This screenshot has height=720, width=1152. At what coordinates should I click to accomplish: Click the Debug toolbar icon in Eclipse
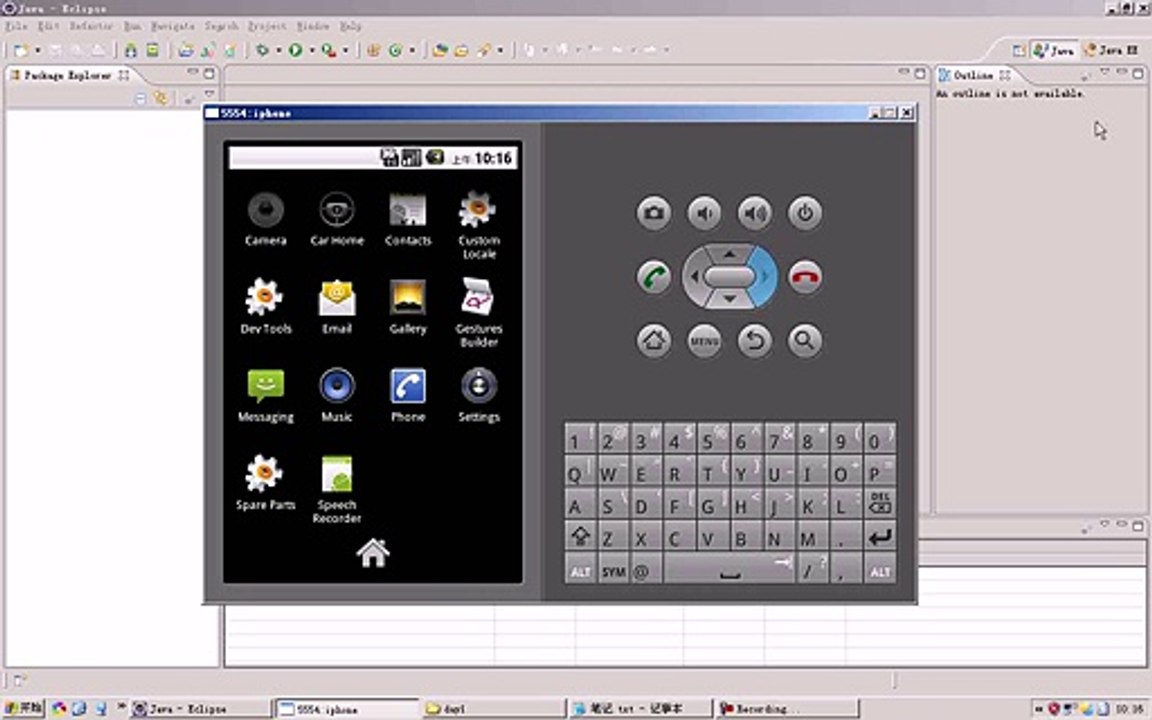[262, 50]
